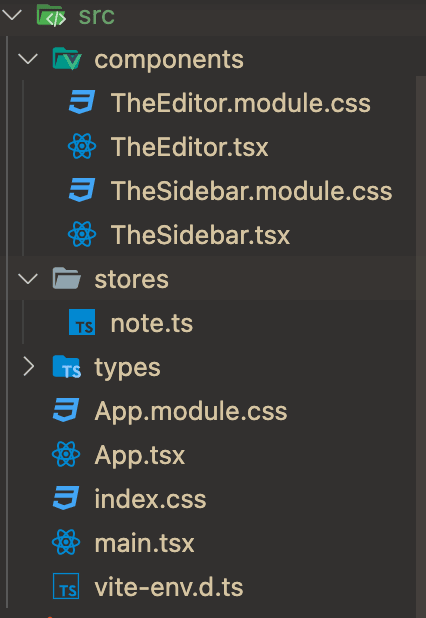Click the file tree vertical scrollbar
The height and width of the screenshot is (618, 426).
[x=421, y=347]
